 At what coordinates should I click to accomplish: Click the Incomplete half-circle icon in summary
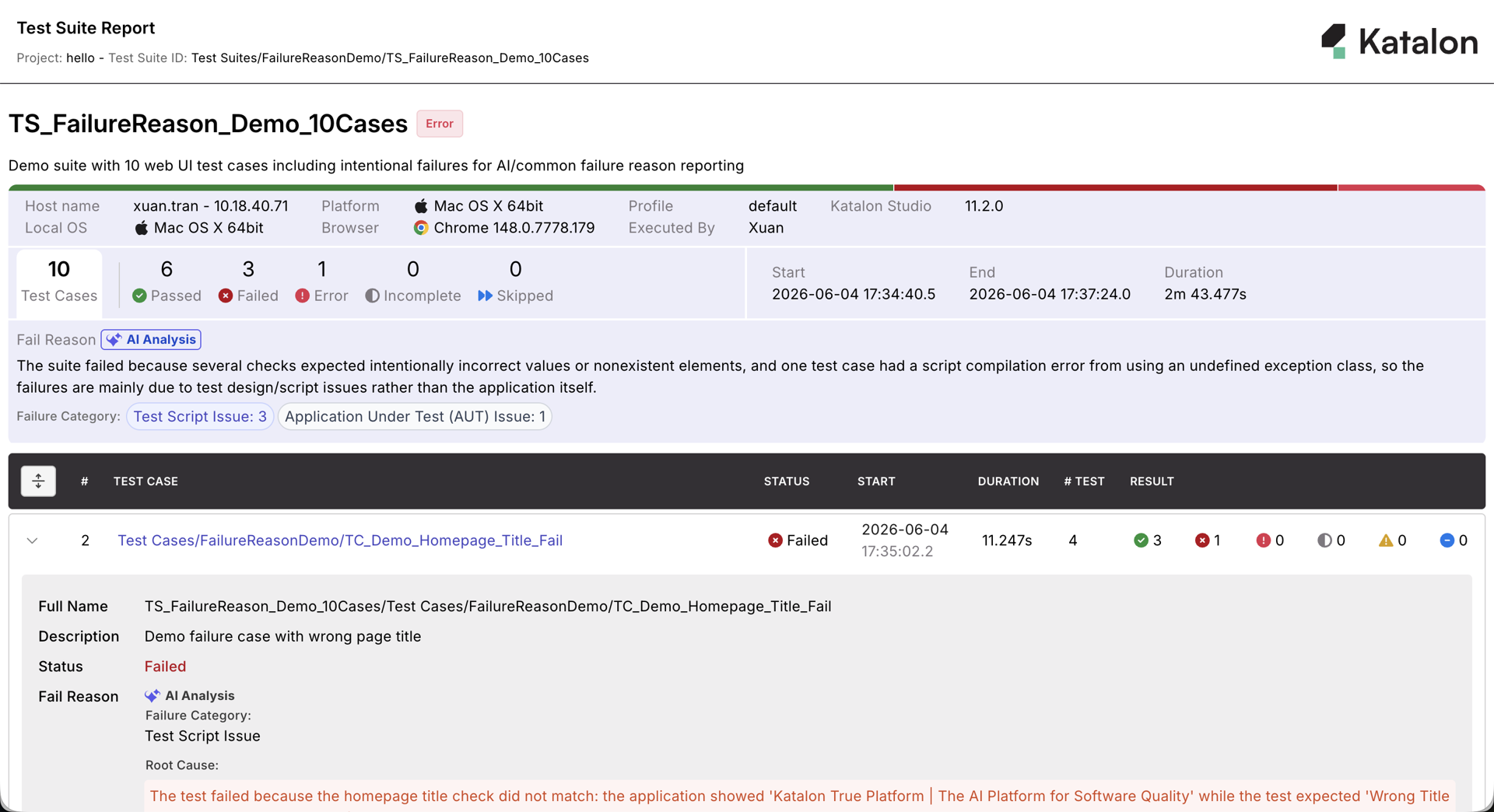pos(373,296)
